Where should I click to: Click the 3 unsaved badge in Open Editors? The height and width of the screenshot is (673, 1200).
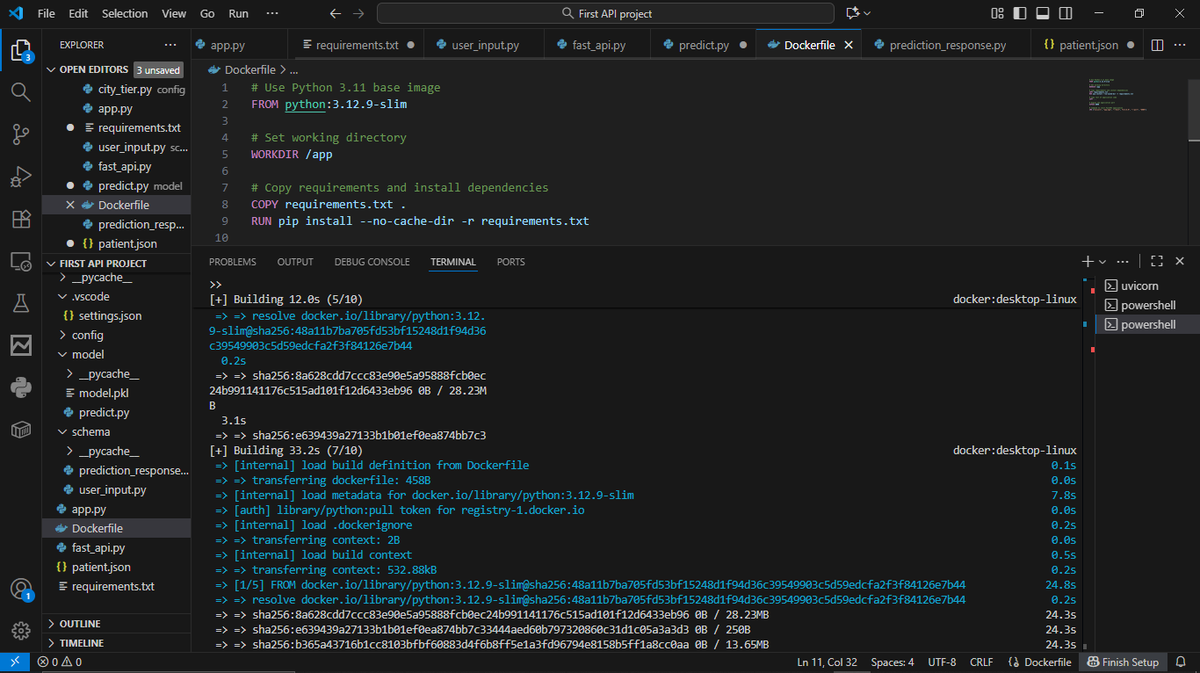click(159, 70)
